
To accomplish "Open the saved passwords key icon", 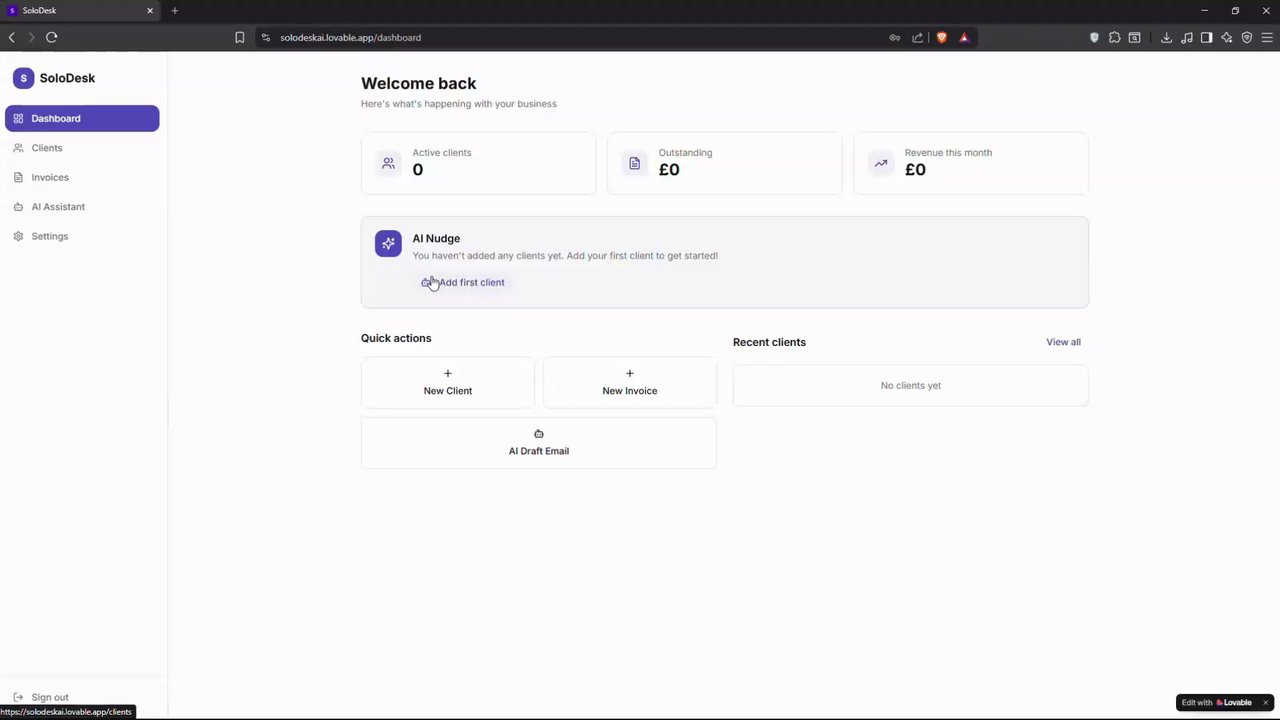I will (895, 37).
